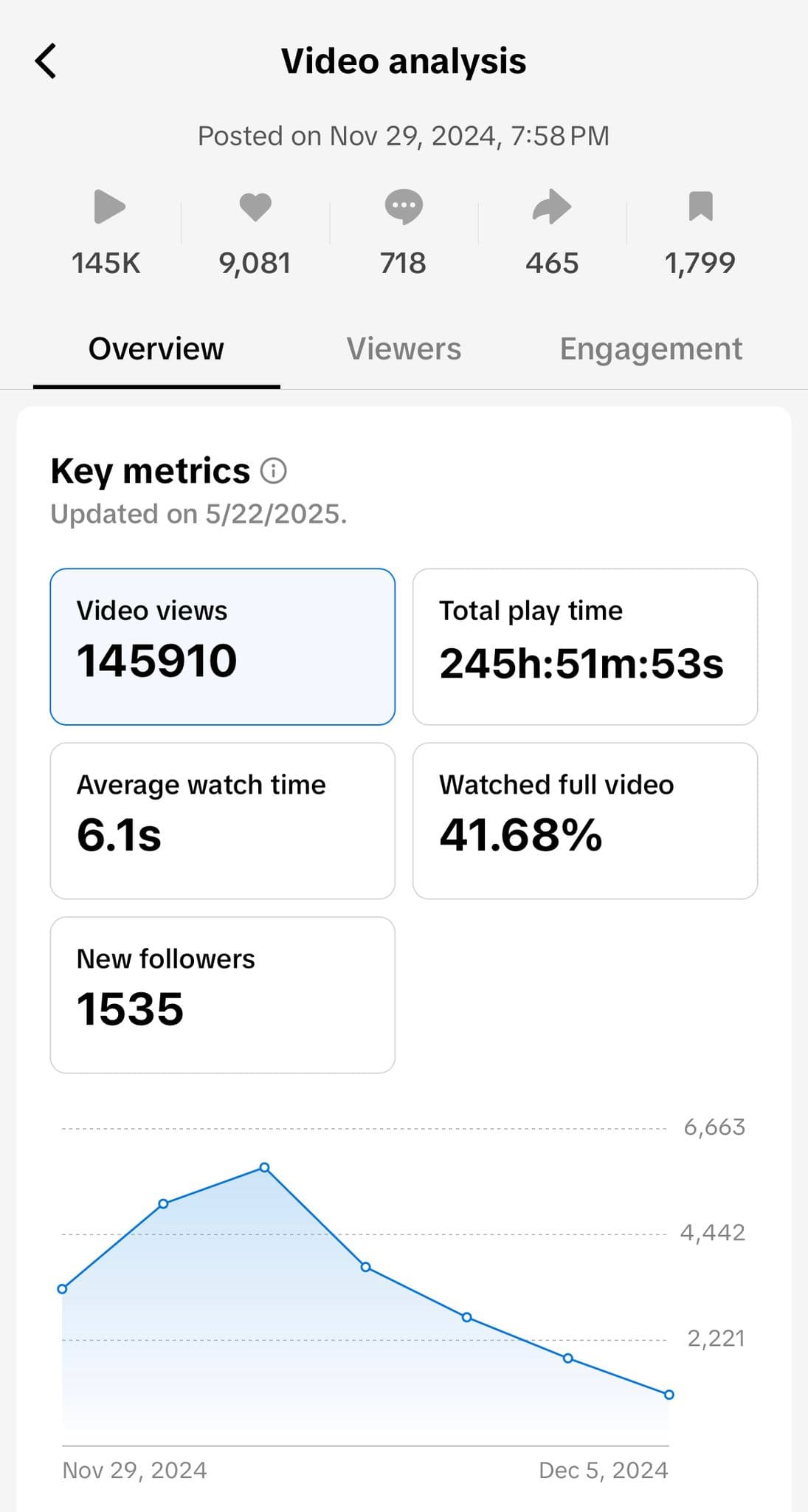The height and width of the screenshot is (1512, 808).
Task: Click the play count icon showing 145K
Action: 107,207
